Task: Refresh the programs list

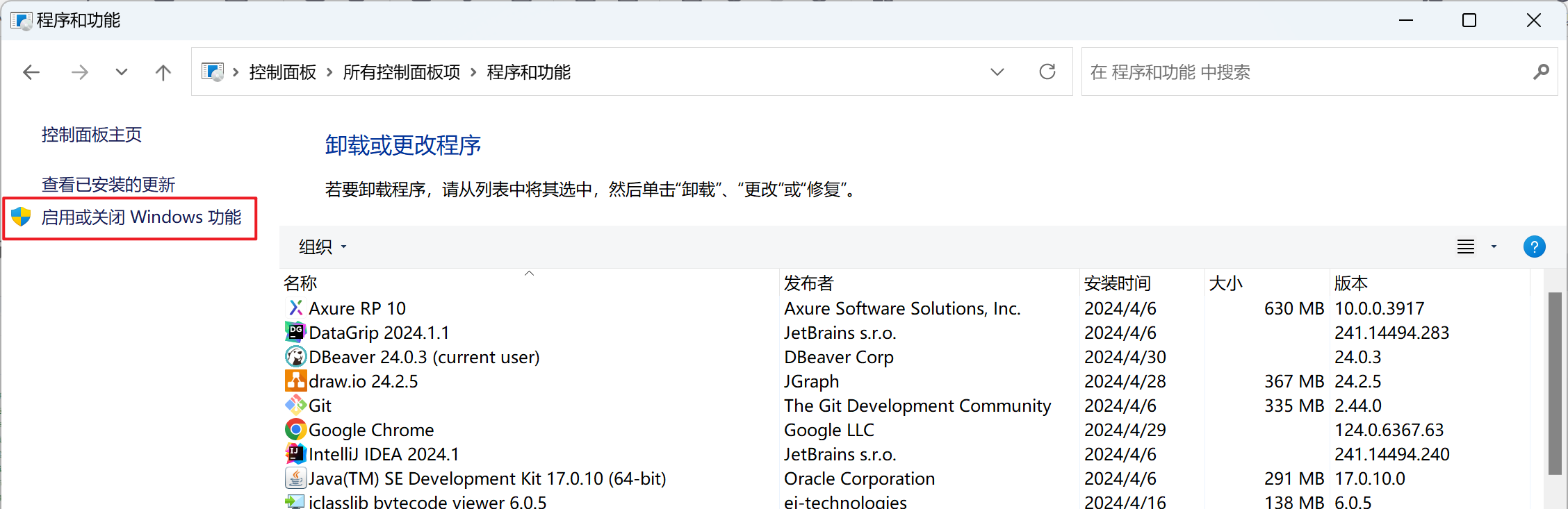Action: (x=1047, y=72)
